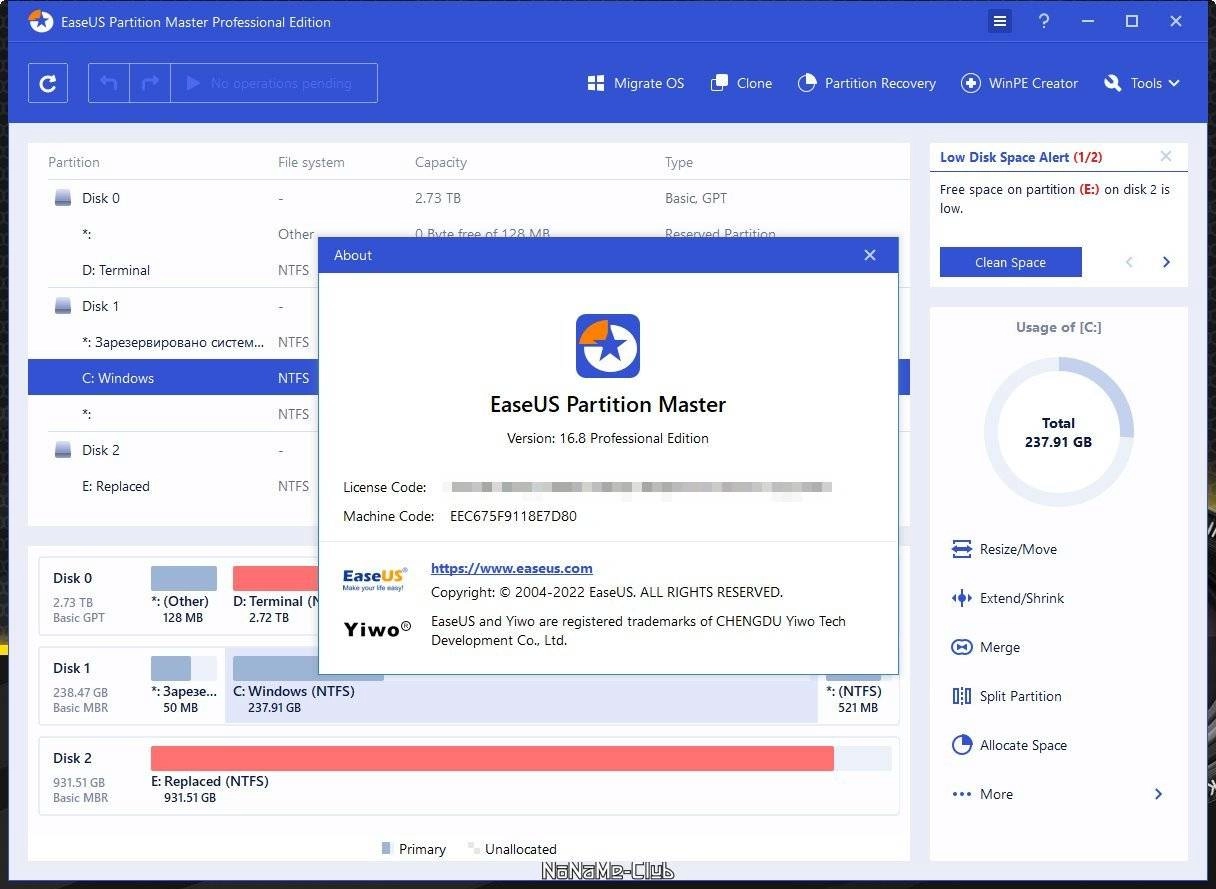This screenshot has width=1216, height=889.
Task: Close the About dialog
Action: click(x=870, y=255)
